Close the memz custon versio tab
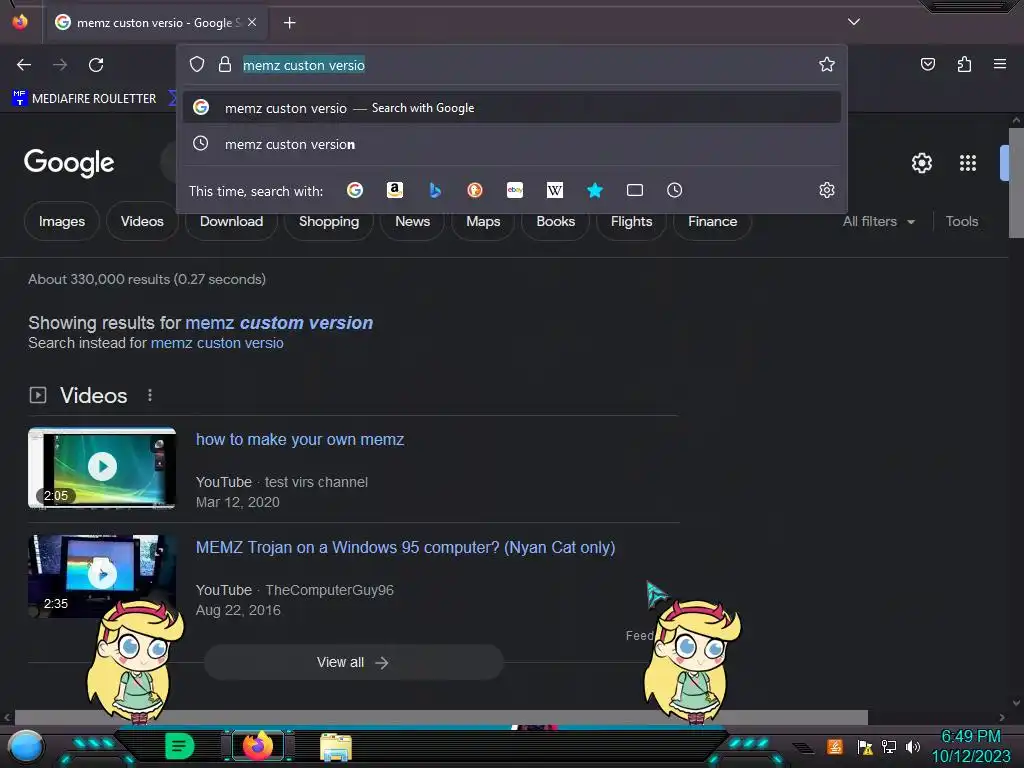 point(252,22)
